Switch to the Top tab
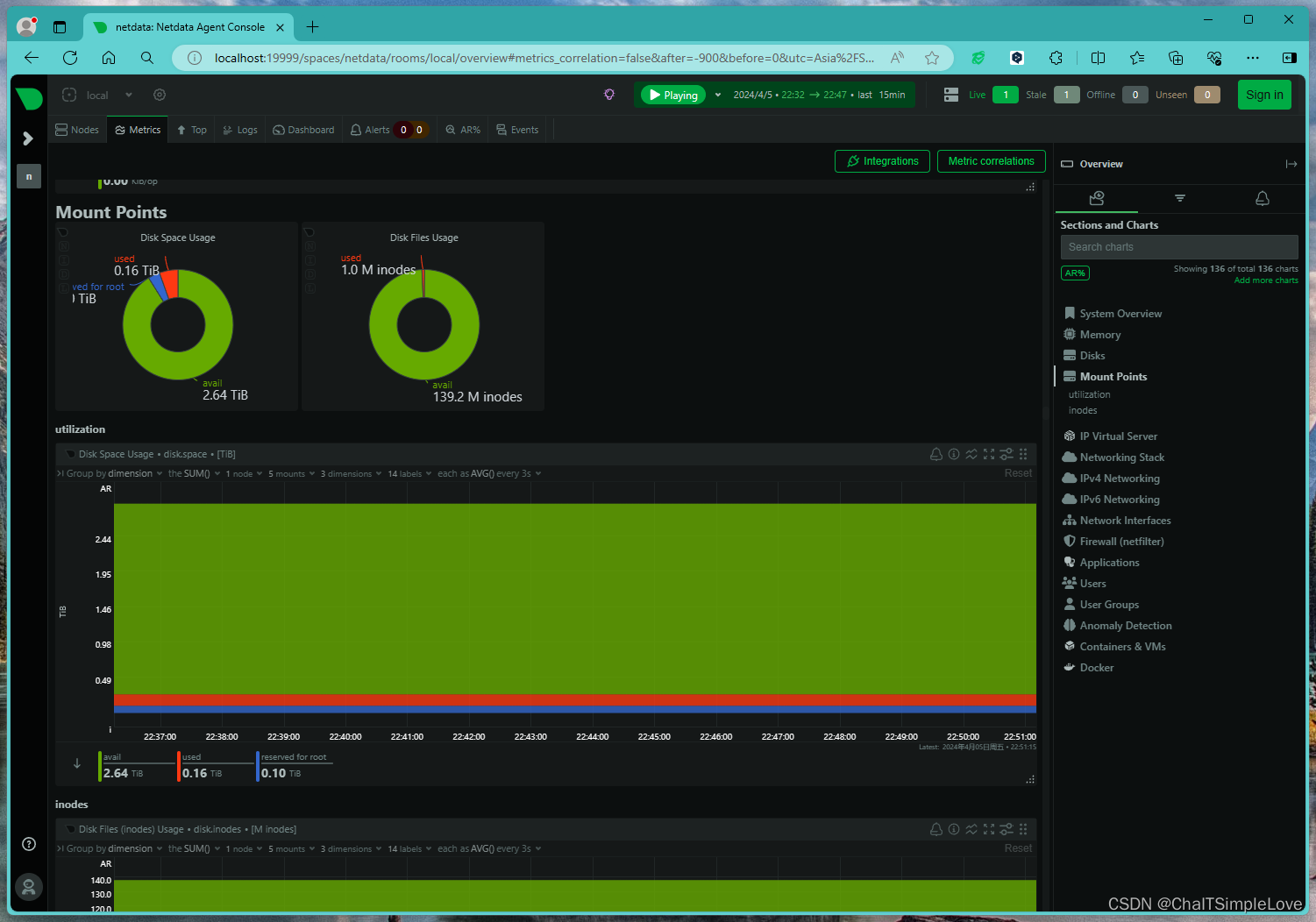Screen dimensions: 1316x922 click(192, 130)
